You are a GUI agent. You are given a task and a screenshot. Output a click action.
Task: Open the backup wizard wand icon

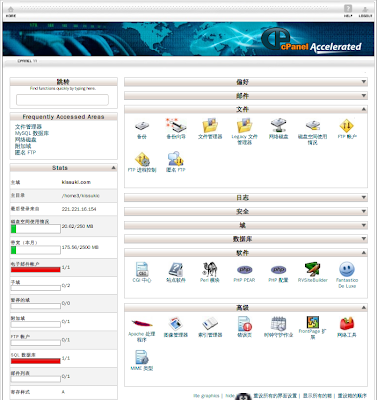point(176,125)
